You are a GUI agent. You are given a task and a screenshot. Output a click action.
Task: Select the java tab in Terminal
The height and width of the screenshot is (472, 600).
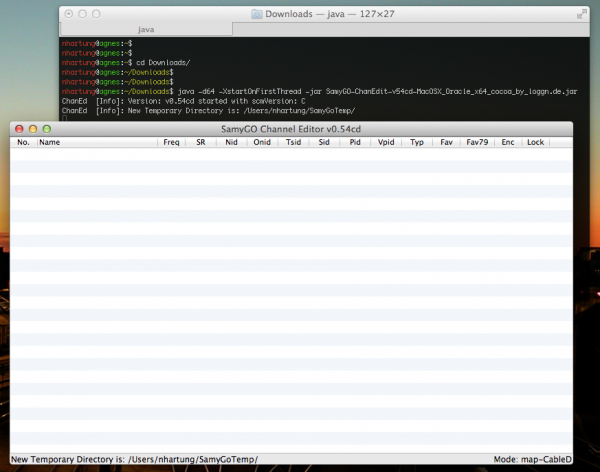click(x=146, y=29)
